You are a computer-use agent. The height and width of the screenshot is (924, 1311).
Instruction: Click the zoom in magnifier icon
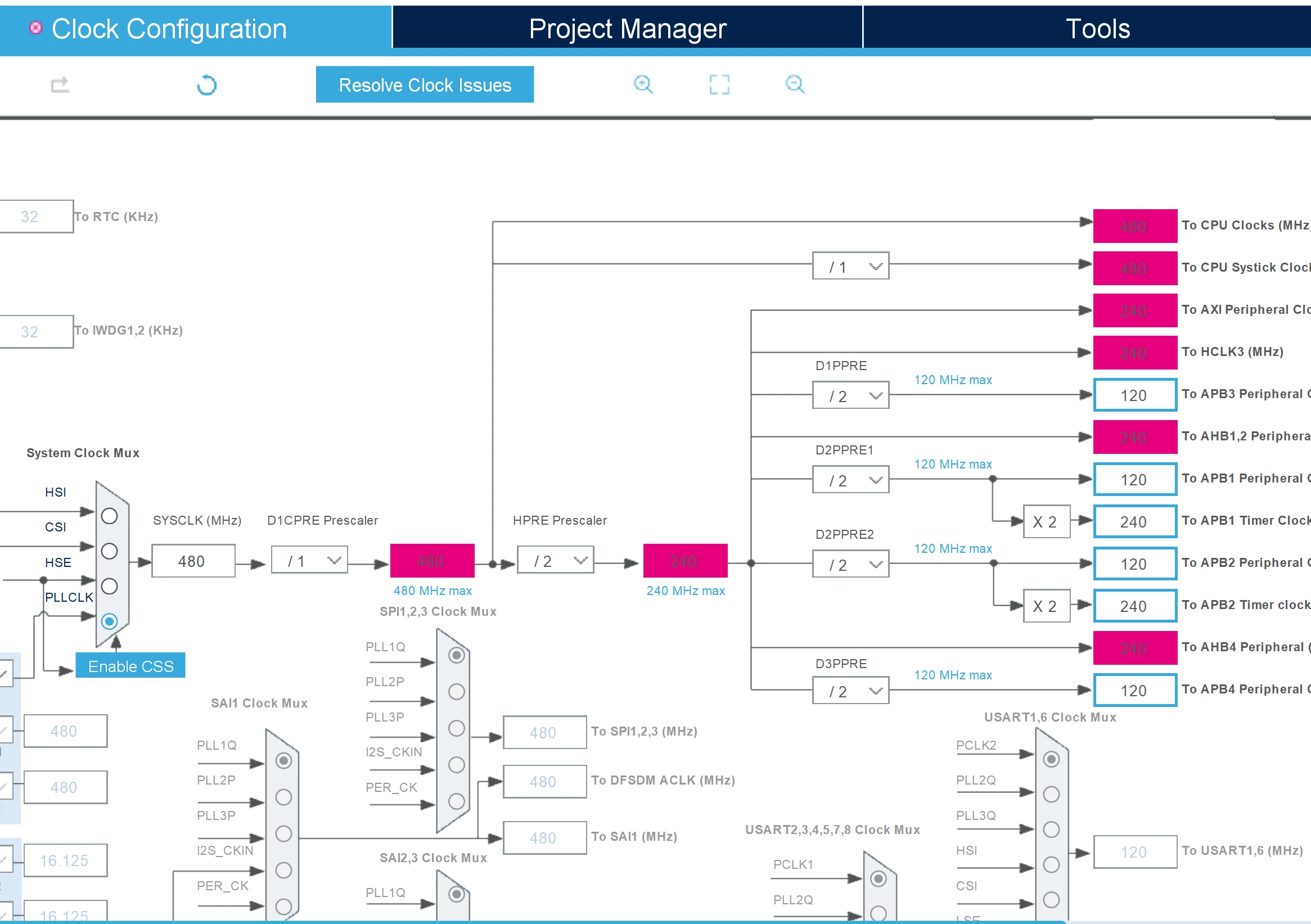pyautogui.click(x=643, y=84)
